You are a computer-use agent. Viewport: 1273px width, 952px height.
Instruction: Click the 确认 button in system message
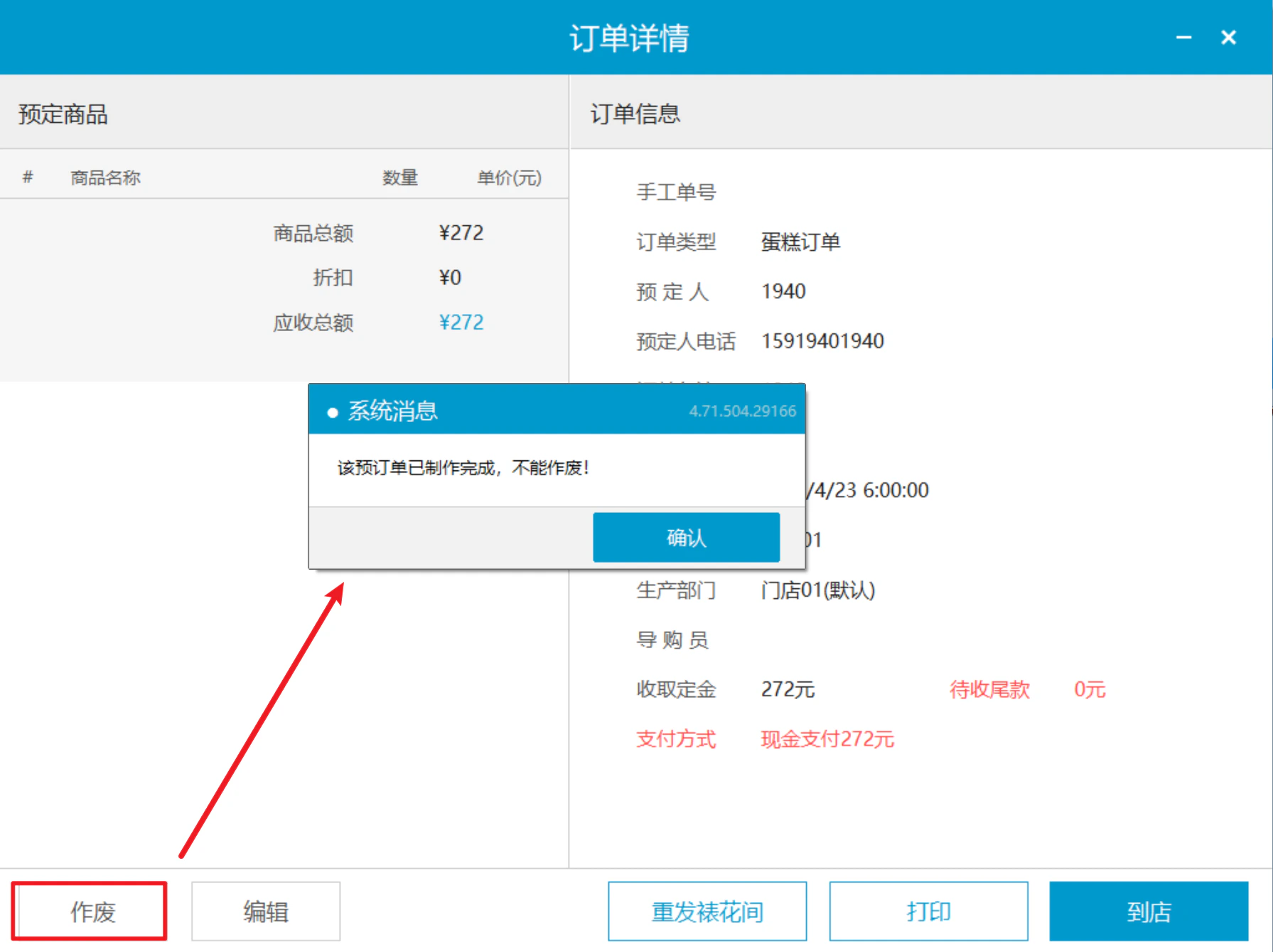click(x=686, y=537)
